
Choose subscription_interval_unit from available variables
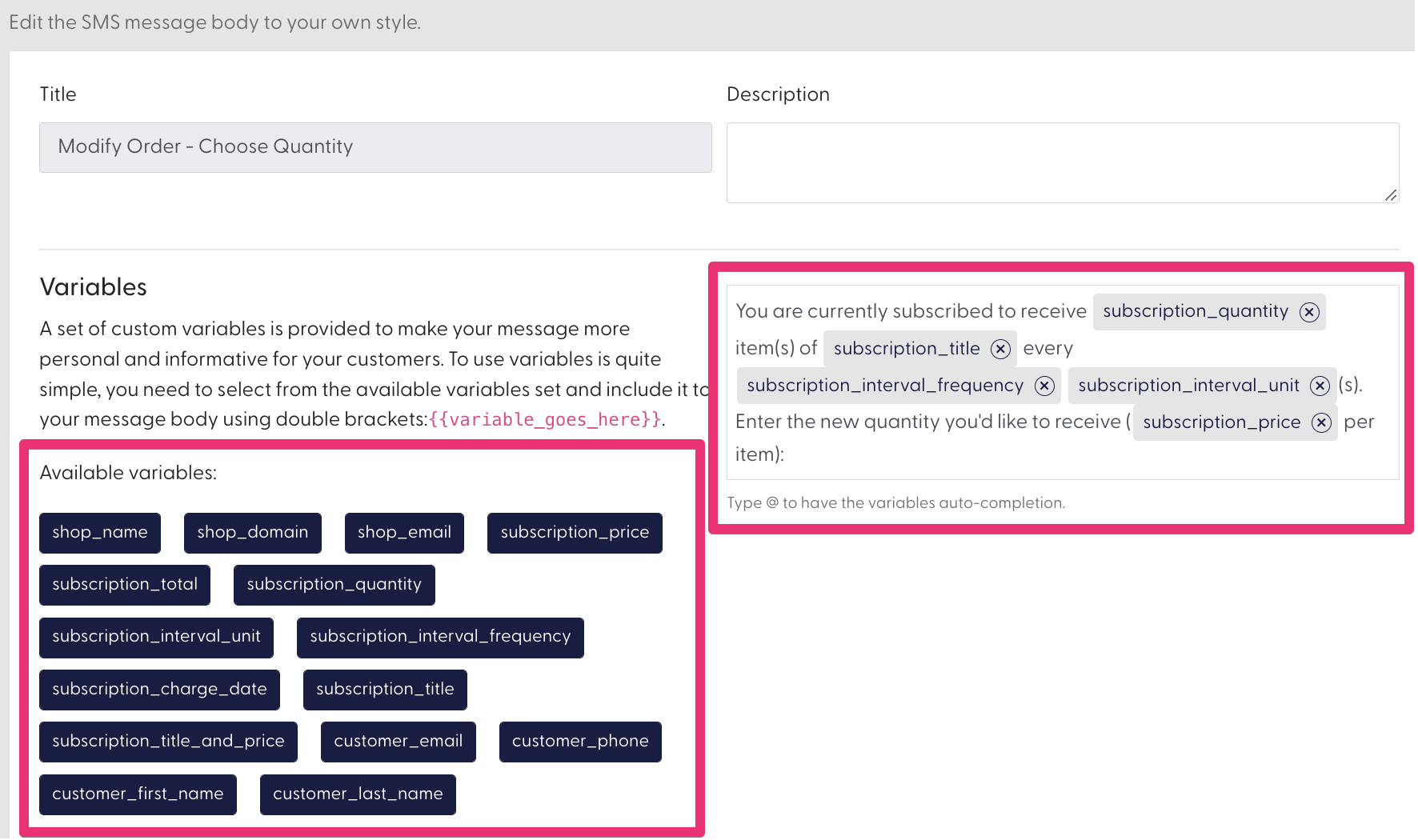click(156, 638)
